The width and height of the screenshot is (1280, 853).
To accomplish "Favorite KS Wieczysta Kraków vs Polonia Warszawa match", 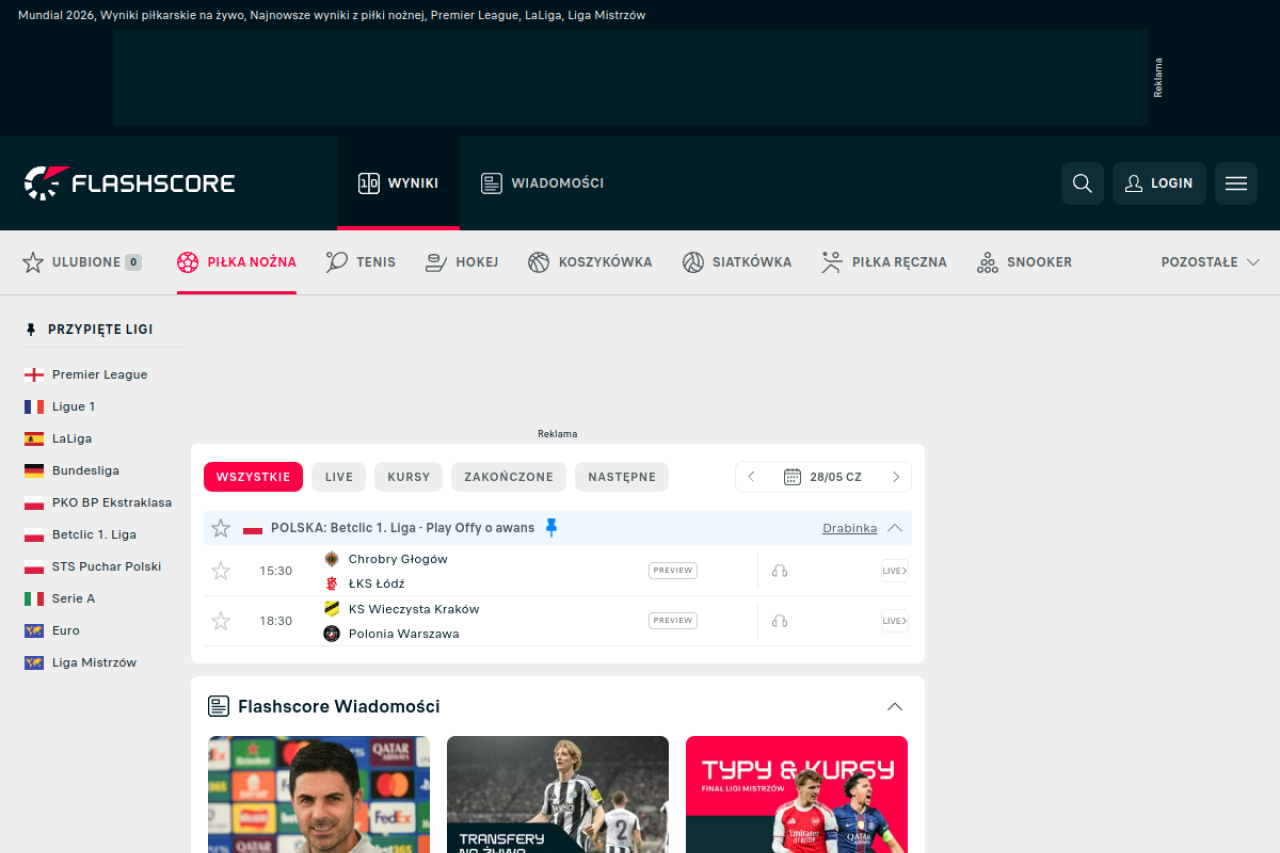I will pos(221,621).
